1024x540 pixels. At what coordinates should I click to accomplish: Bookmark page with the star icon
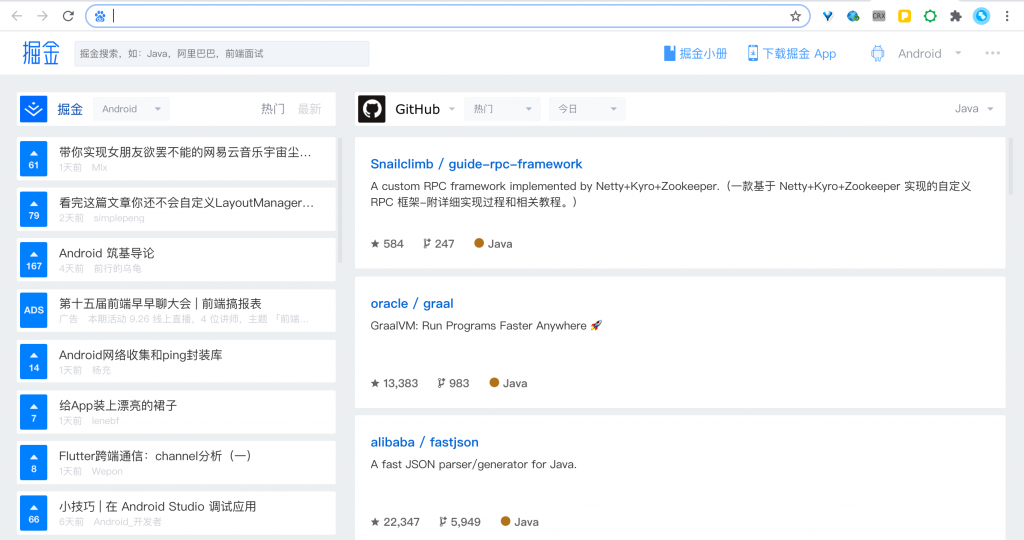pos(795,16)
